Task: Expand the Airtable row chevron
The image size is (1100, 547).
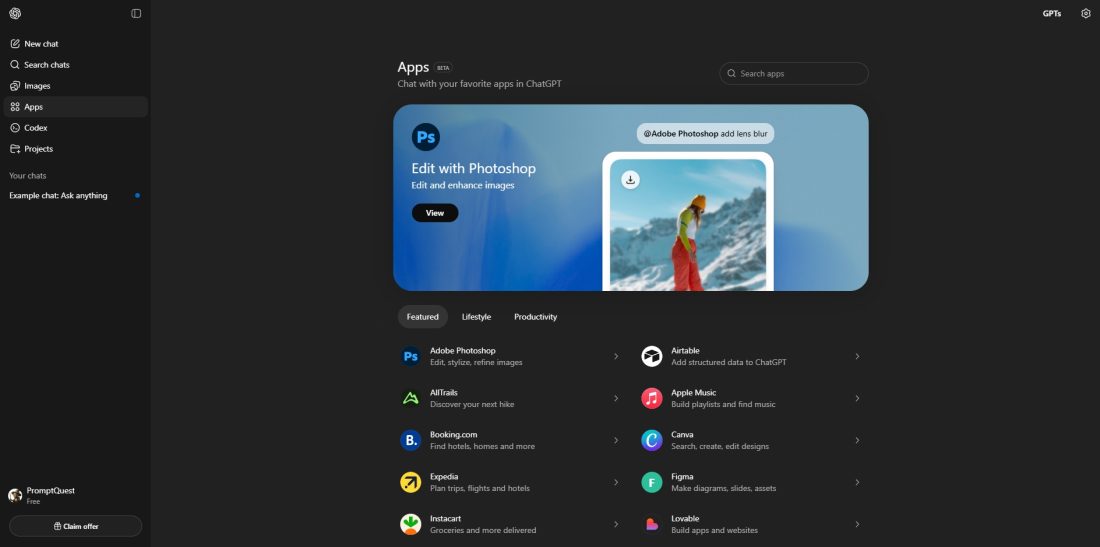Action: tap(857, 356)
